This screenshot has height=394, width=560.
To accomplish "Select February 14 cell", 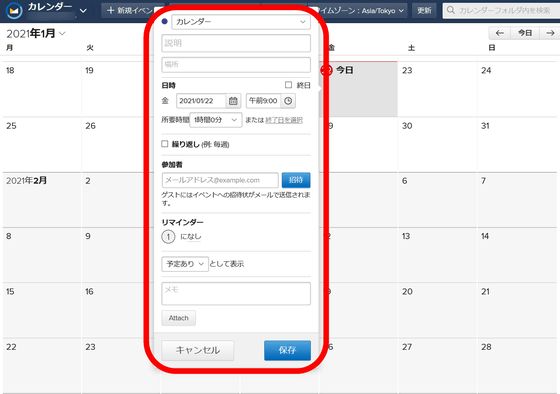I will tap(517, 255).
